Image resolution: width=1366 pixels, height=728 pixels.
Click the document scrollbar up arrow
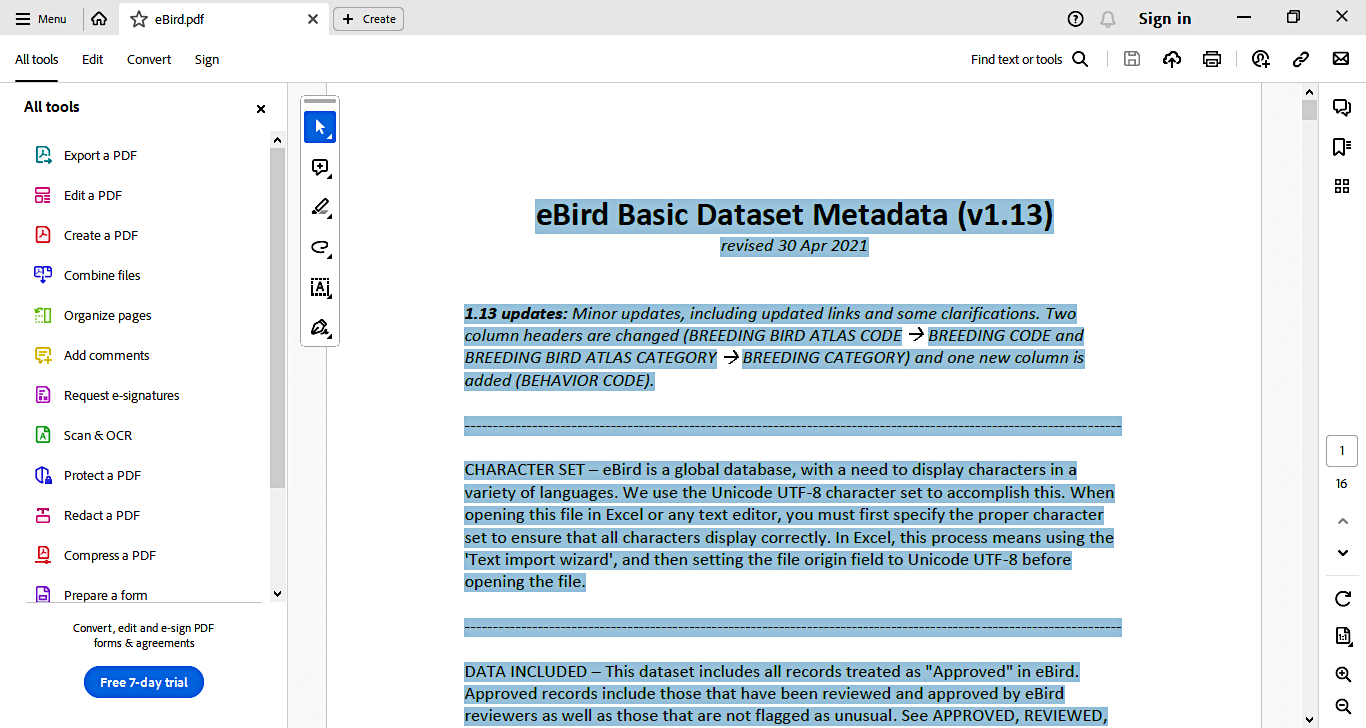[1309, 92]
